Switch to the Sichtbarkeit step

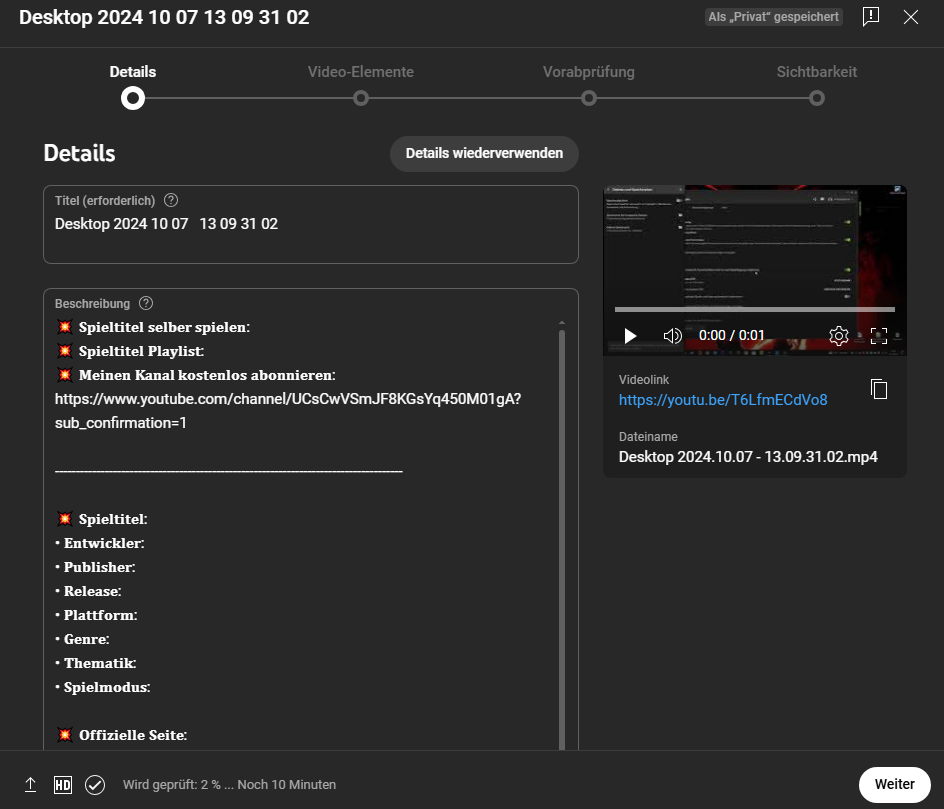tap(817, 98)
